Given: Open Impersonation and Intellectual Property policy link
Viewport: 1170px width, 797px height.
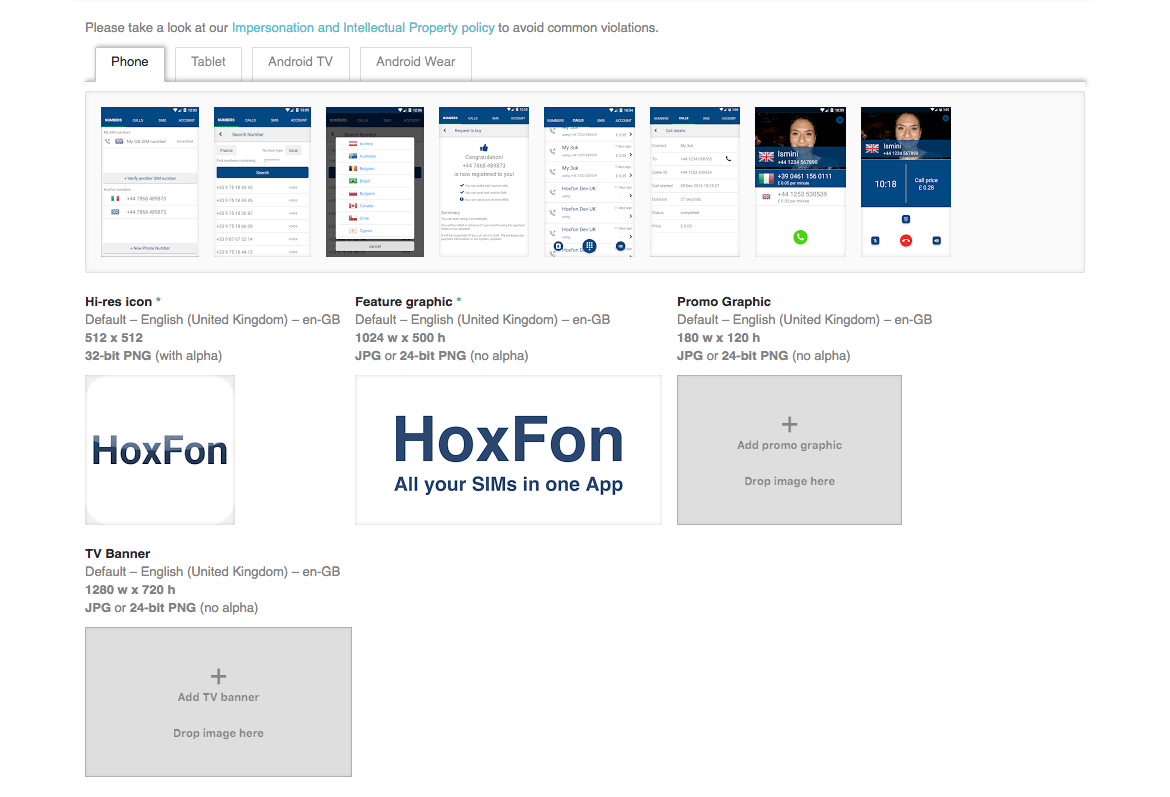Looking at the screenshot, I should 363,28.
